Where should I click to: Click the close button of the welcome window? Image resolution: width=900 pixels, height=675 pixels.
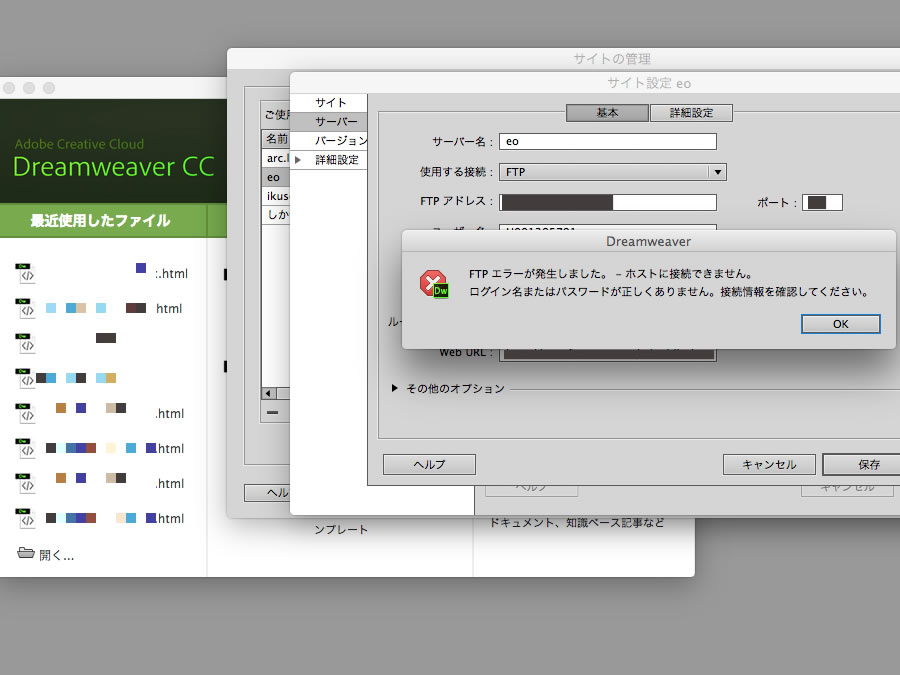(9, 87)
